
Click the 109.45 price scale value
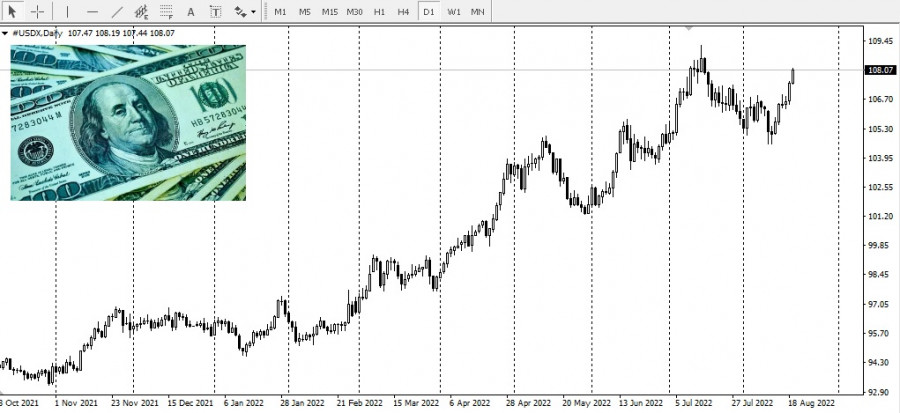[x=880, y=41]
